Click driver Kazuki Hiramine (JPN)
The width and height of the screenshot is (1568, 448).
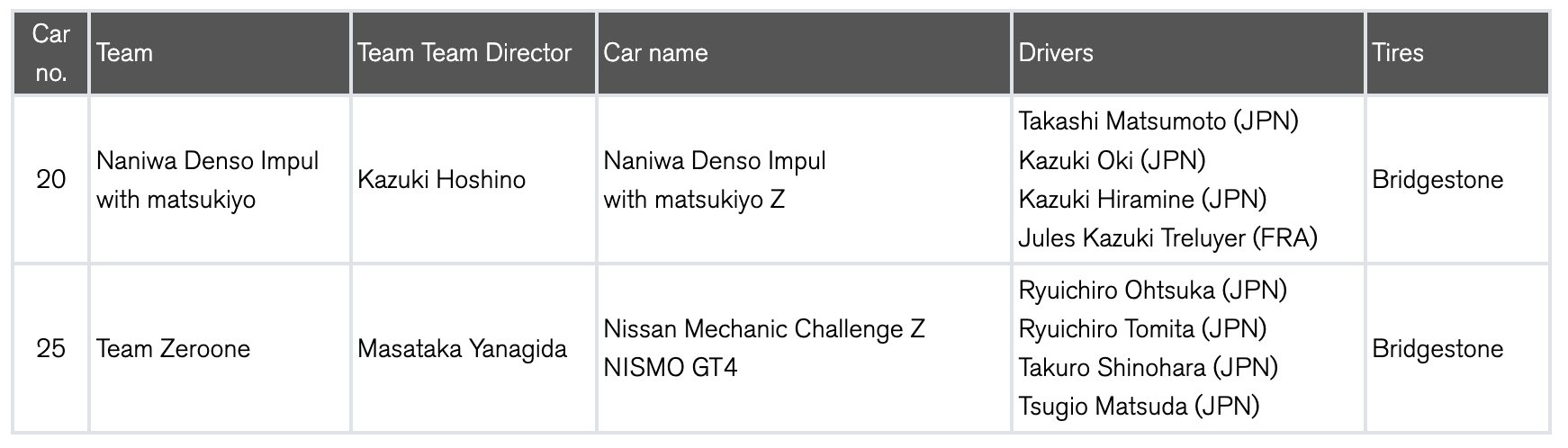click(1142, 199)
